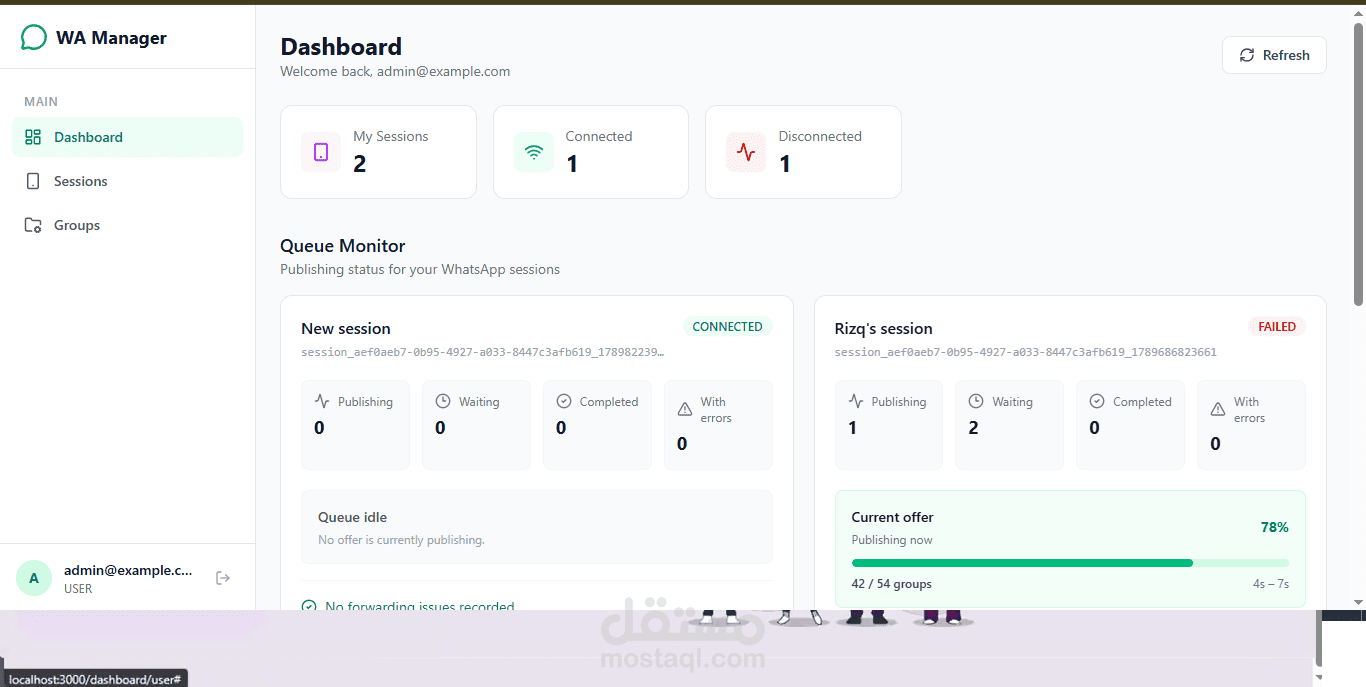Click the "Welcome back, admin@example.com" text

tap(395, 72)
